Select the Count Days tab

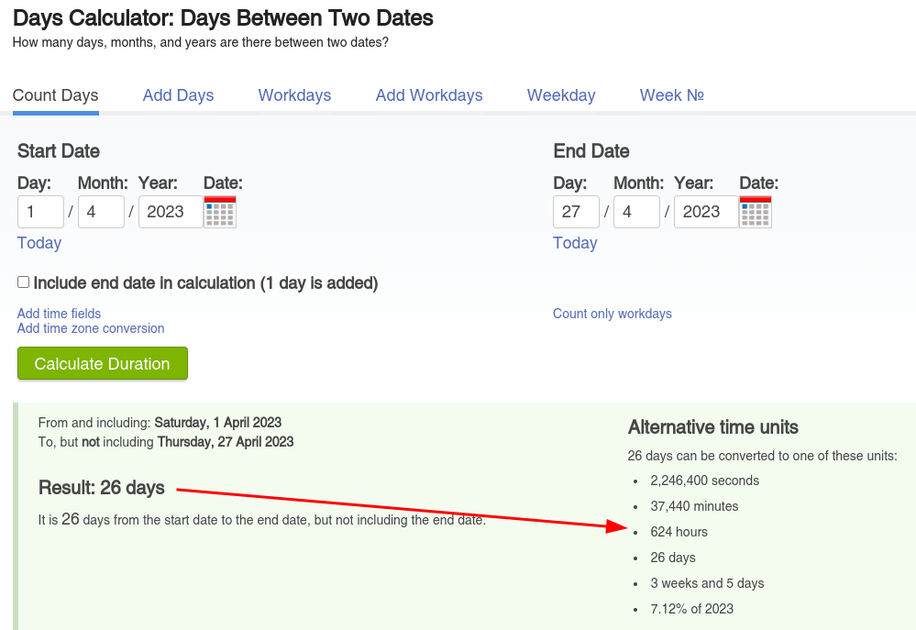click(x=55, y=96)
